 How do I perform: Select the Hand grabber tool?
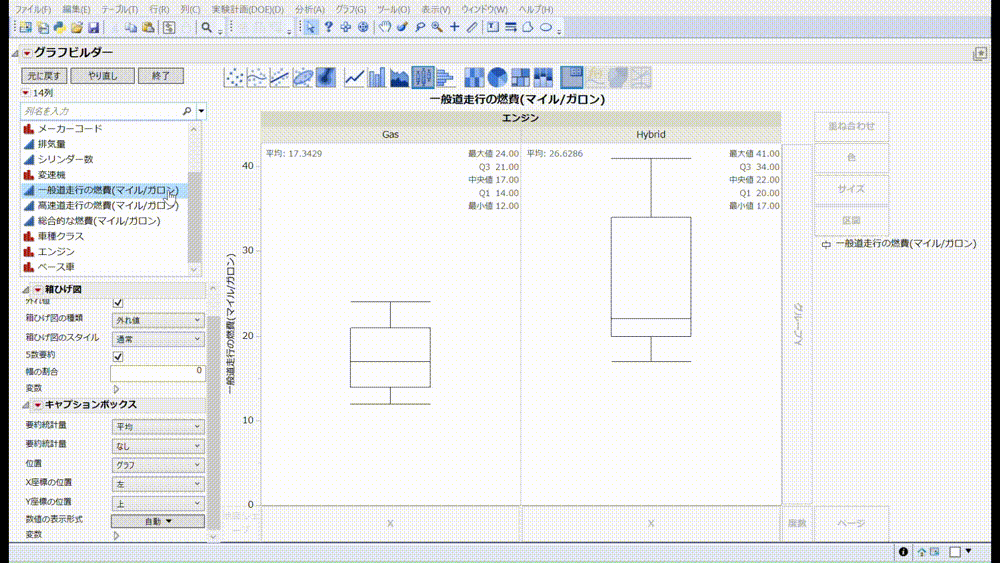(x=385, y=27)
